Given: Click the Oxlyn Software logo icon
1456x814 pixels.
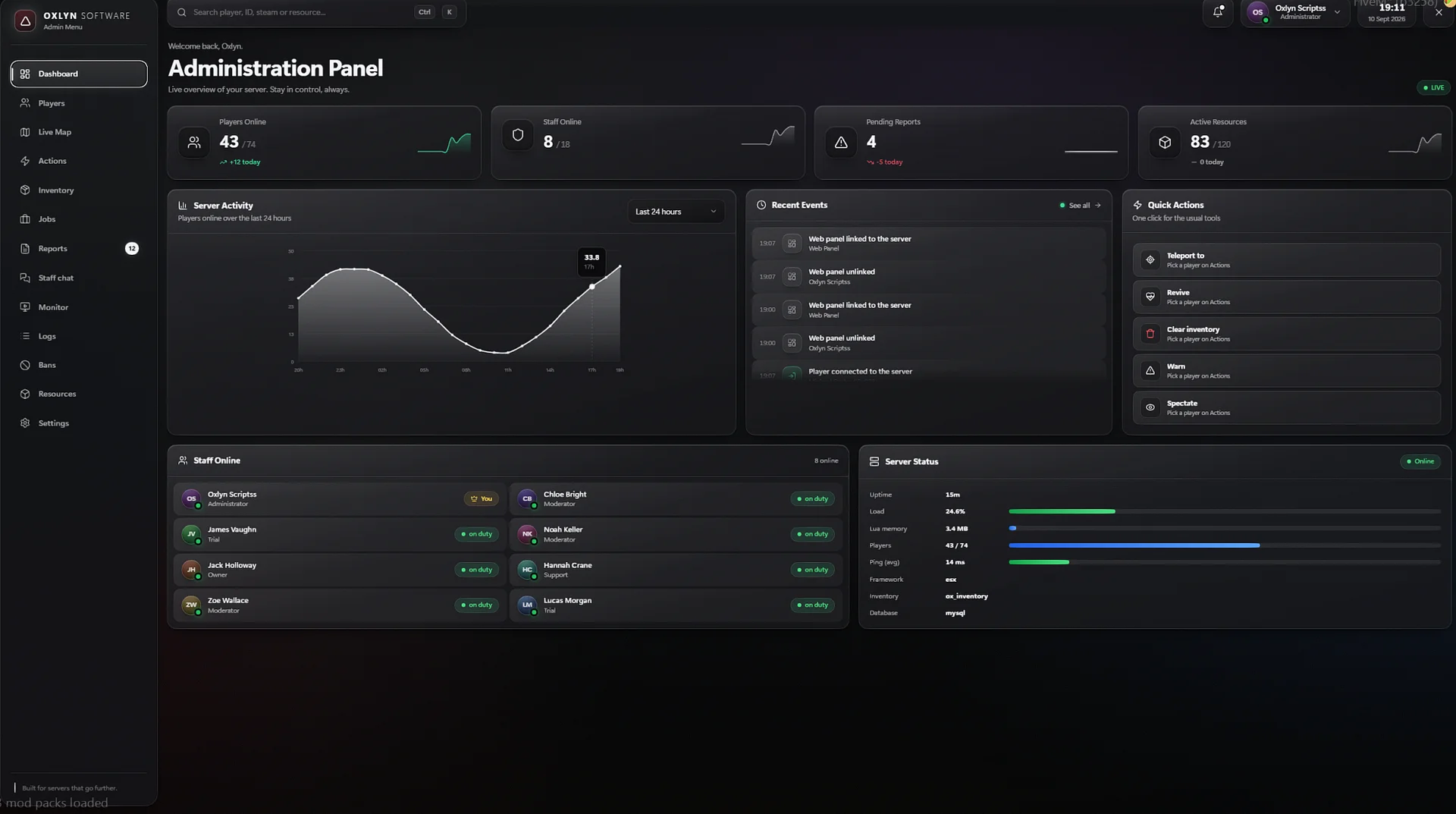Looking at the screenshot, I should [25, 20].
